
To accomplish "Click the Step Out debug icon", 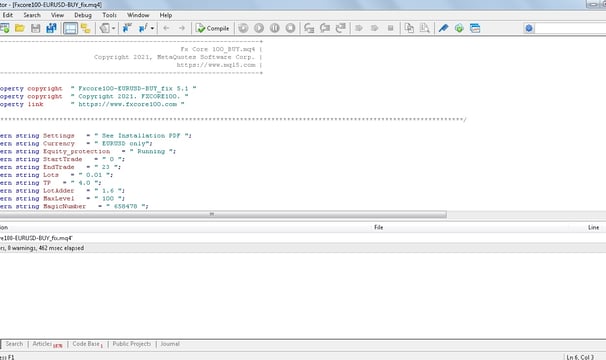I will [340, 28].
